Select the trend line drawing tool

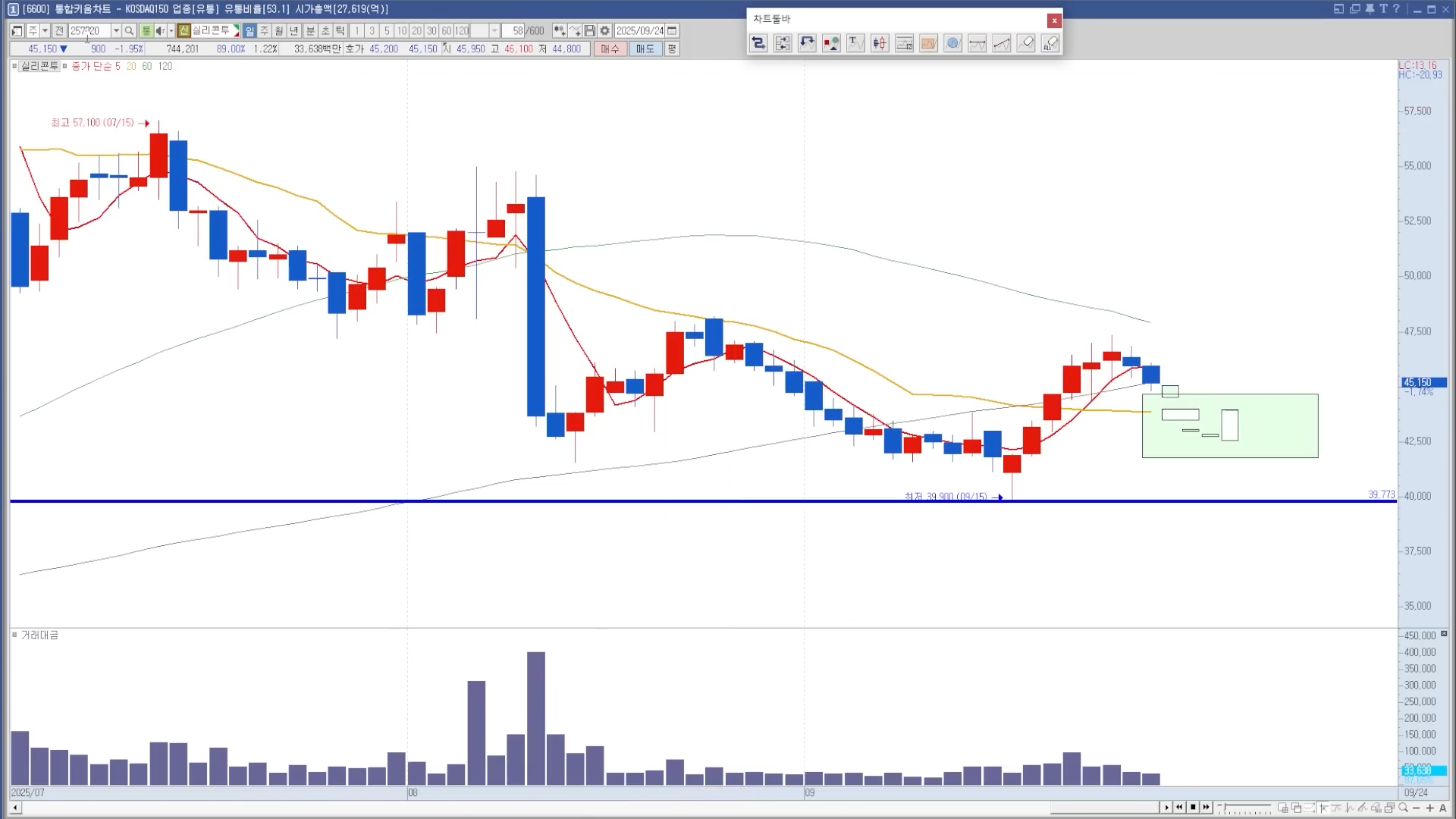point(1002,43)
